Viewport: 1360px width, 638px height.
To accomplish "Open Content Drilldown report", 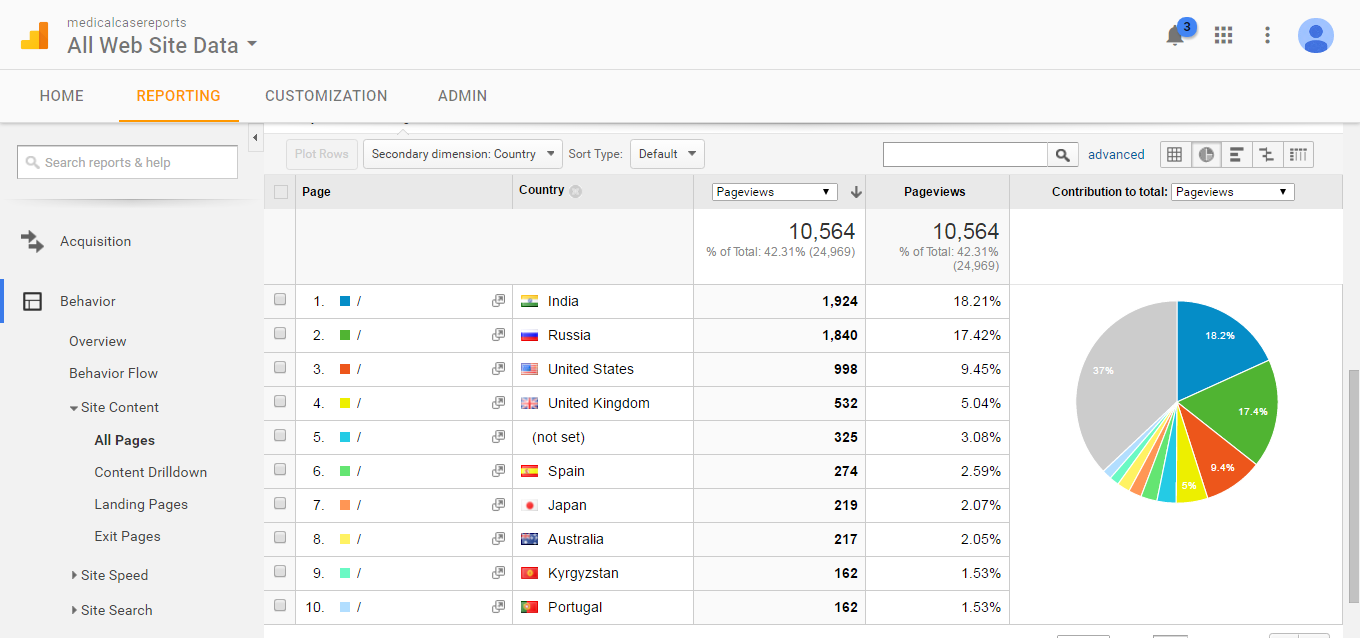I will point(151,472).
